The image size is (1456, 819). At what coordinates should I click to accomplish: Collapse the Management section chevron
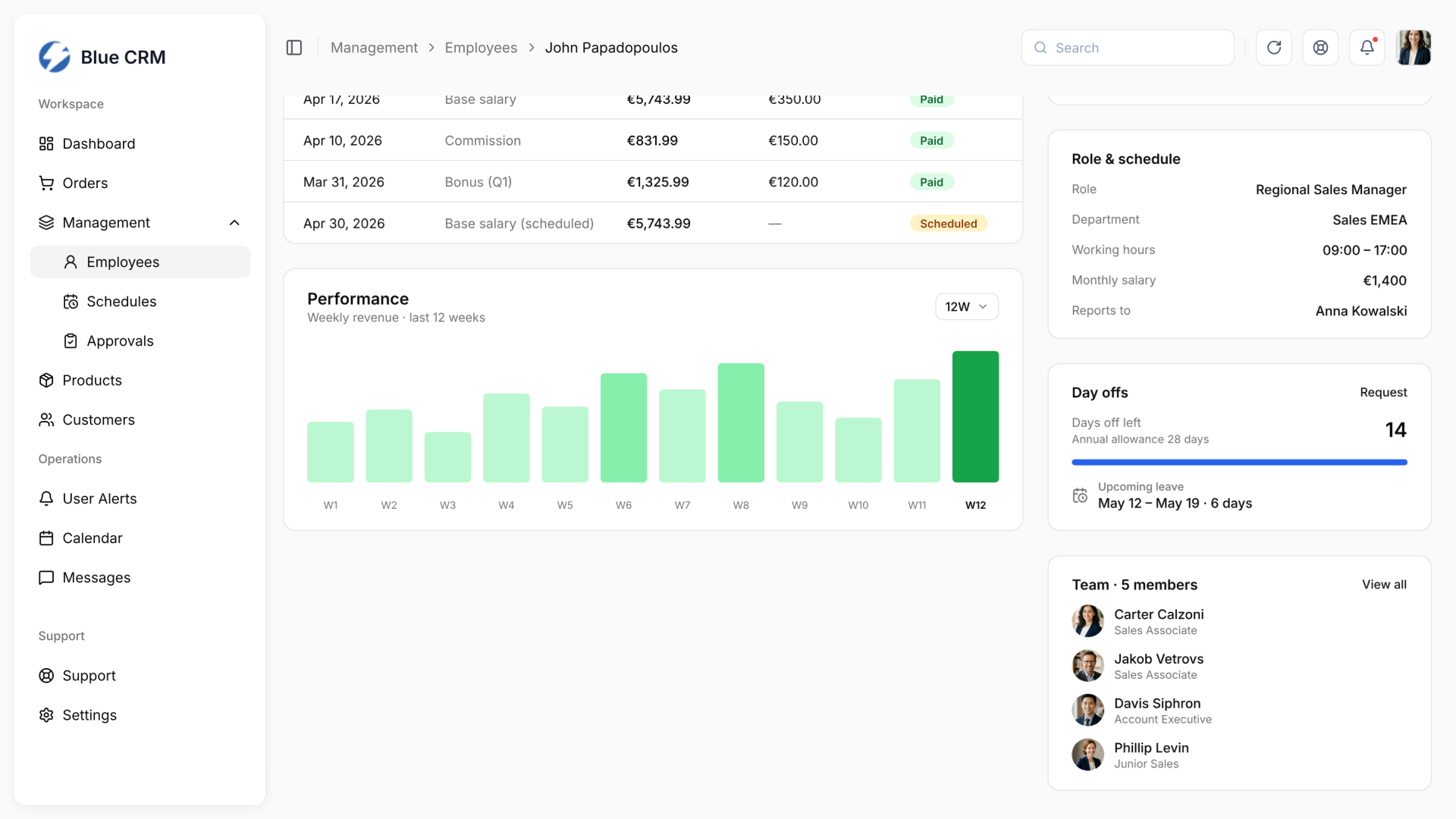click(x=234, y=222)
